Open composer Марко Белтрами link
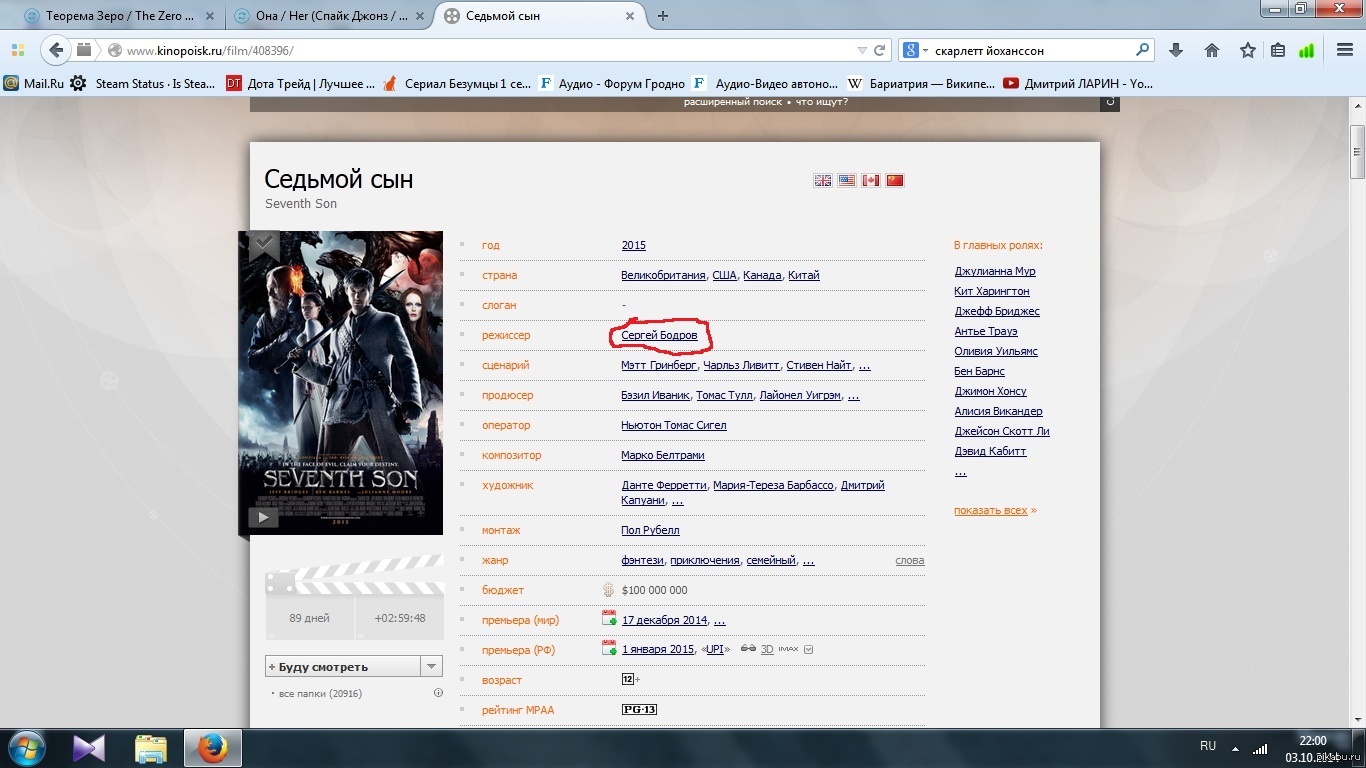Image resolution: width=1366 pixels, height=768 pixels. [x=663, y=455]
